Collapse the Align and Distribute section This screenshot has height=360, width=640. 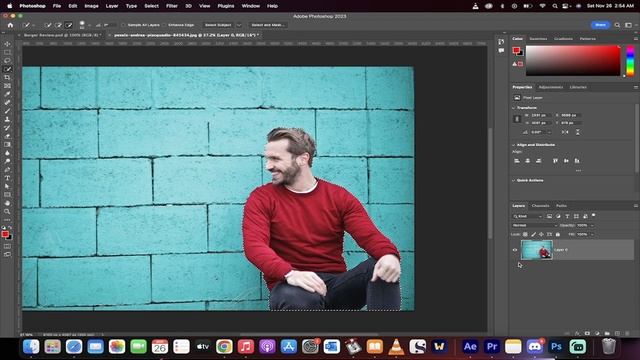click(514, 145)
